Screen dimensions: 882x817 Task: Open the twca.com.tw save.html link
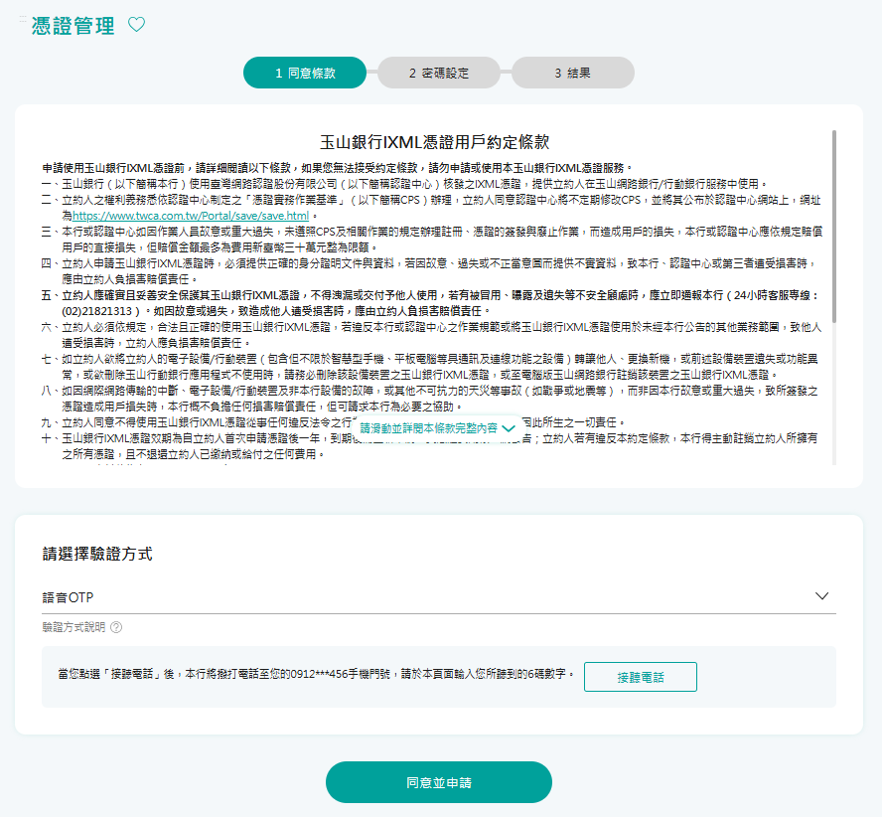191,216
